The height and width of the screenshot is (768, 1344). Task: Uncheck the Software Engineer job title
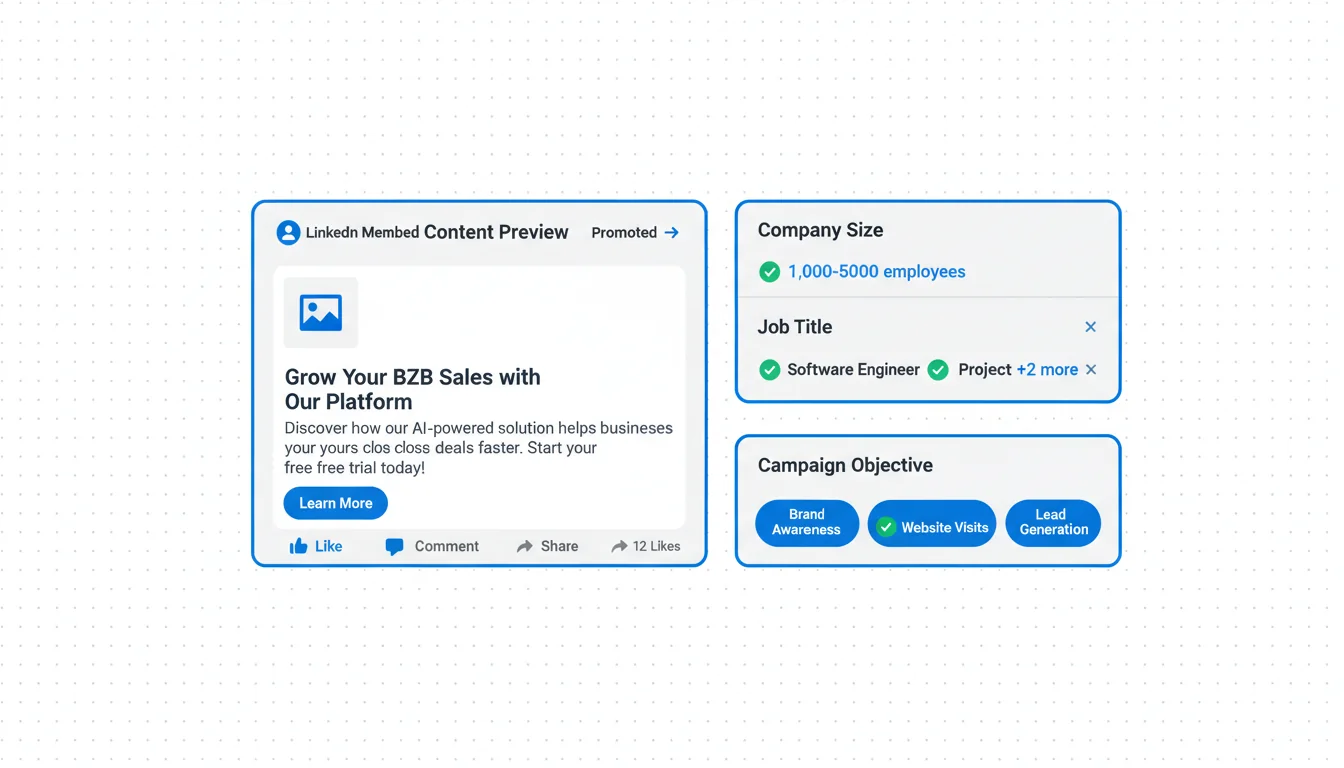(769, 370)
